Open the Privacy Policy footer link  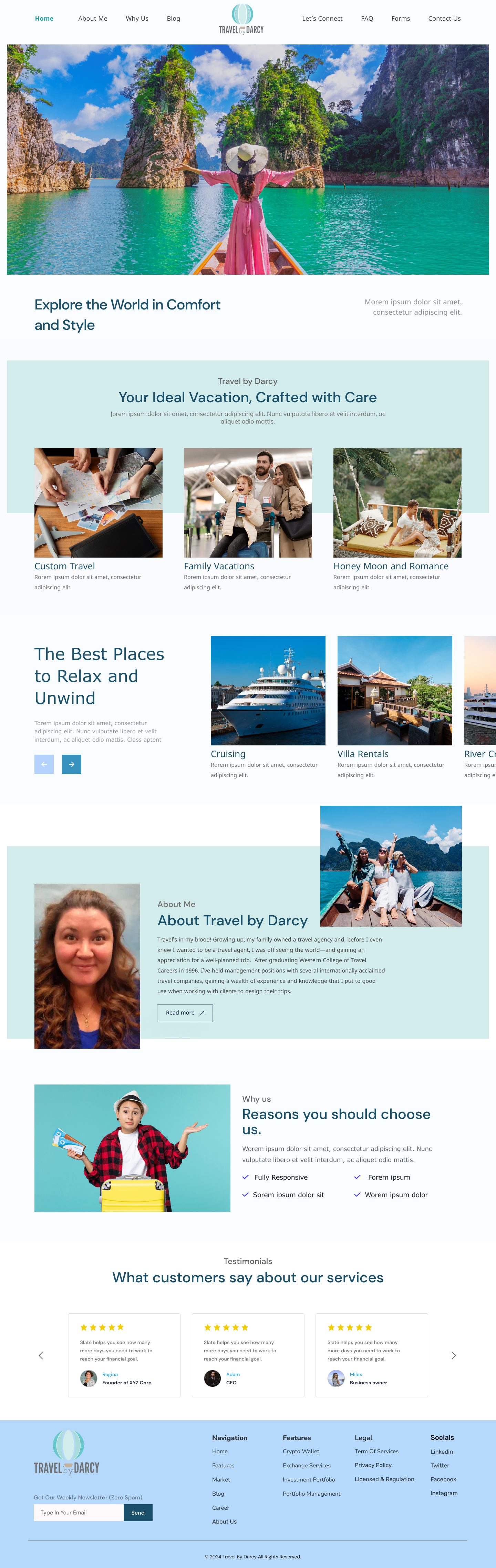pyautogui.click(x=373, y=1465)
